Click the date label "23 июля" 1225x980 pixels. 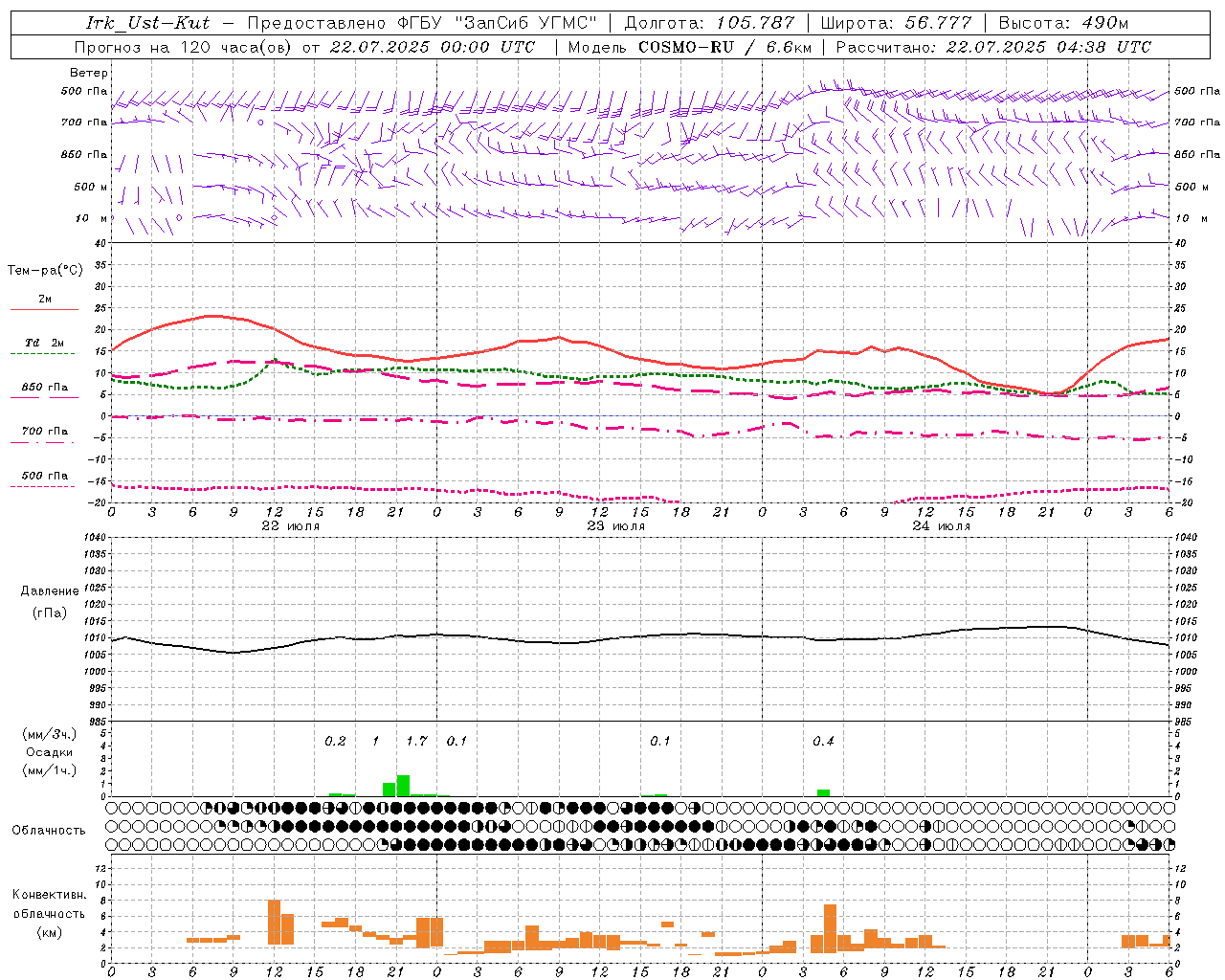click(615, 526)
